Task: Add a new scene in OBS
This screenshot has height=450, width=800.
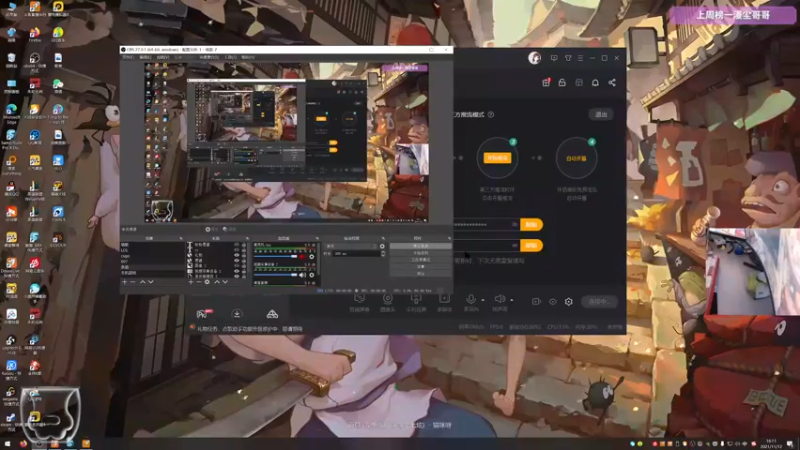Action: (x=124, y=282)
